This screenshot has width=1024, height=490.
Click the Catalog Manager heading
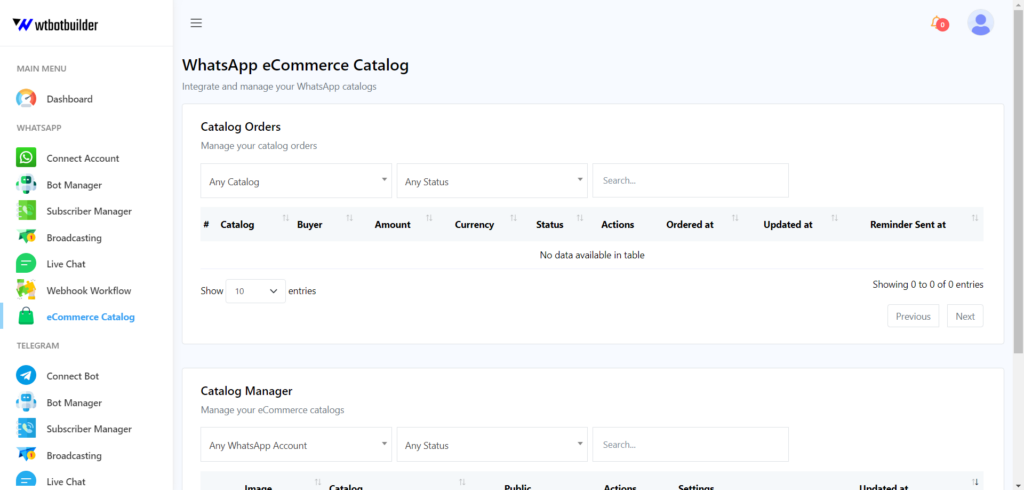(x=246, y=391)
